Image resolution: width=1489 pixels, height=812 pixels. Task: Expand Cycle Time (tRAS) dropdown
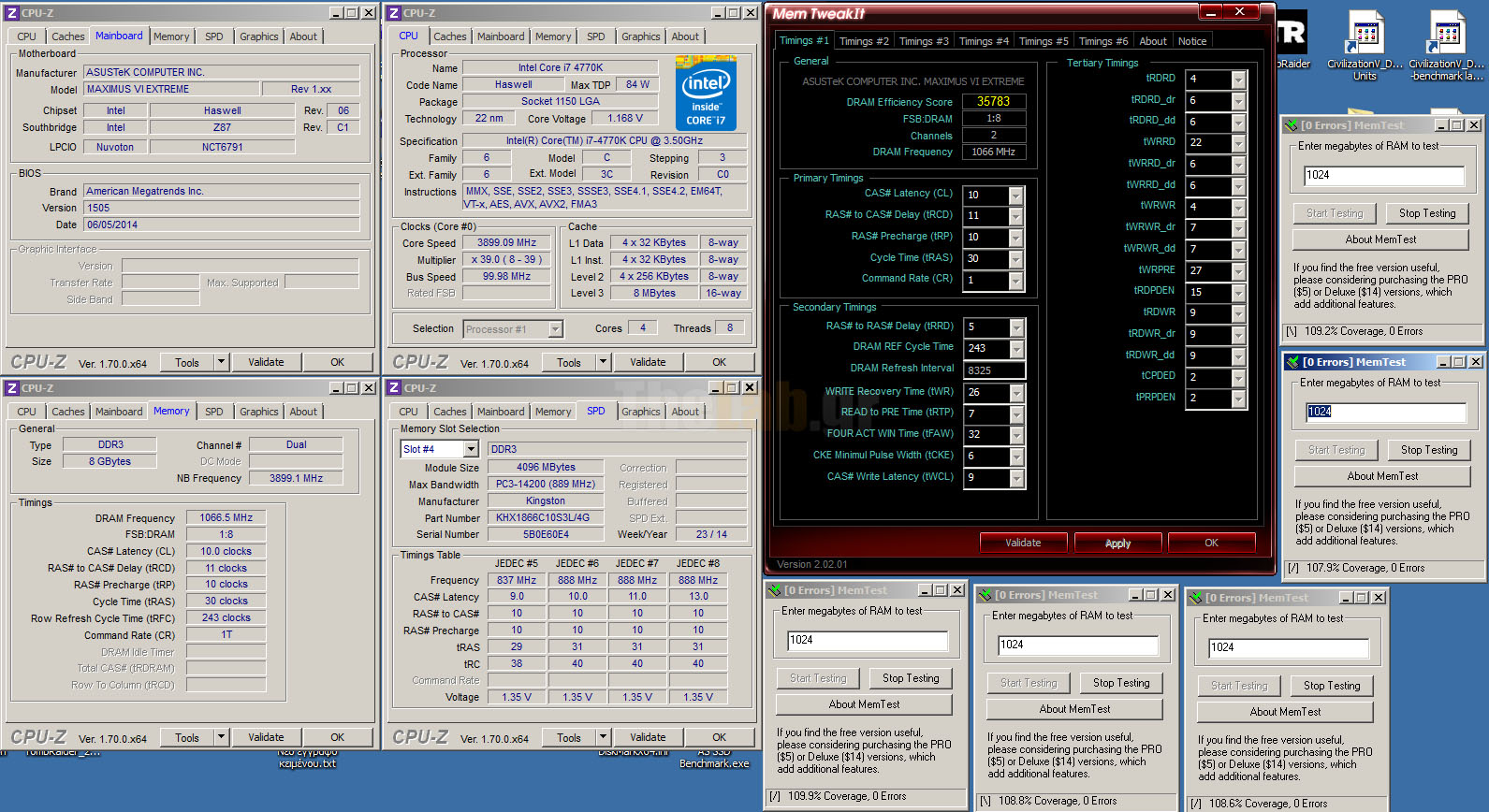[x=1016, y=259]
